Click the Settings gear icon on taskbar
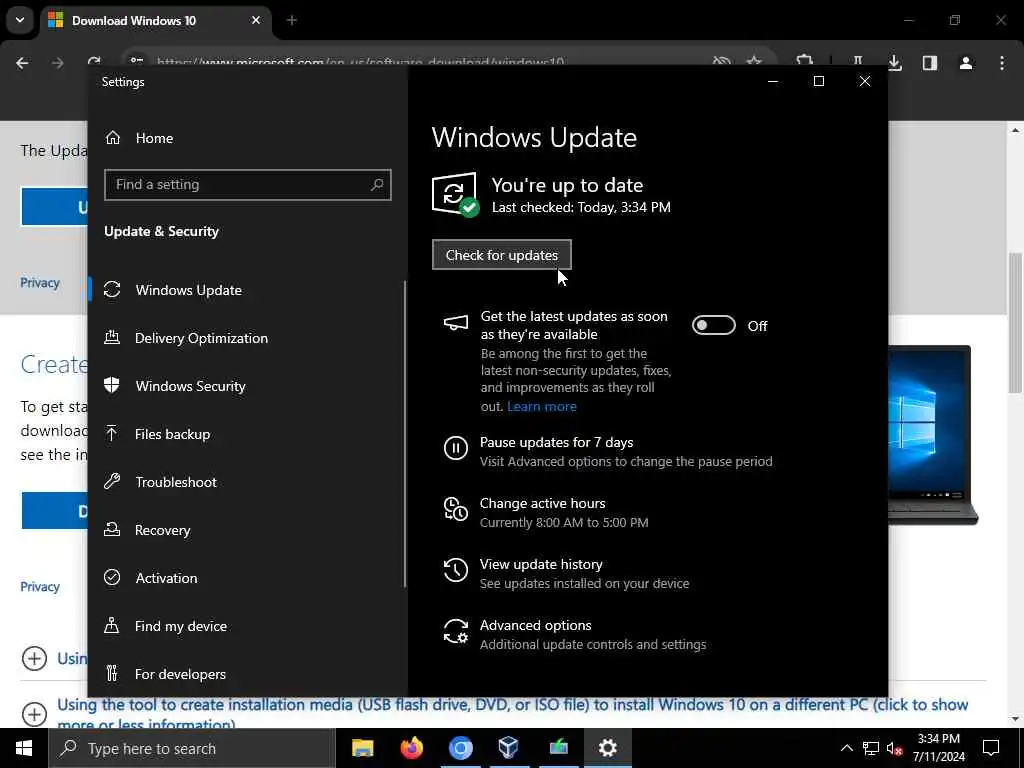Screen dimensions: 1024x768 point(607,748)
